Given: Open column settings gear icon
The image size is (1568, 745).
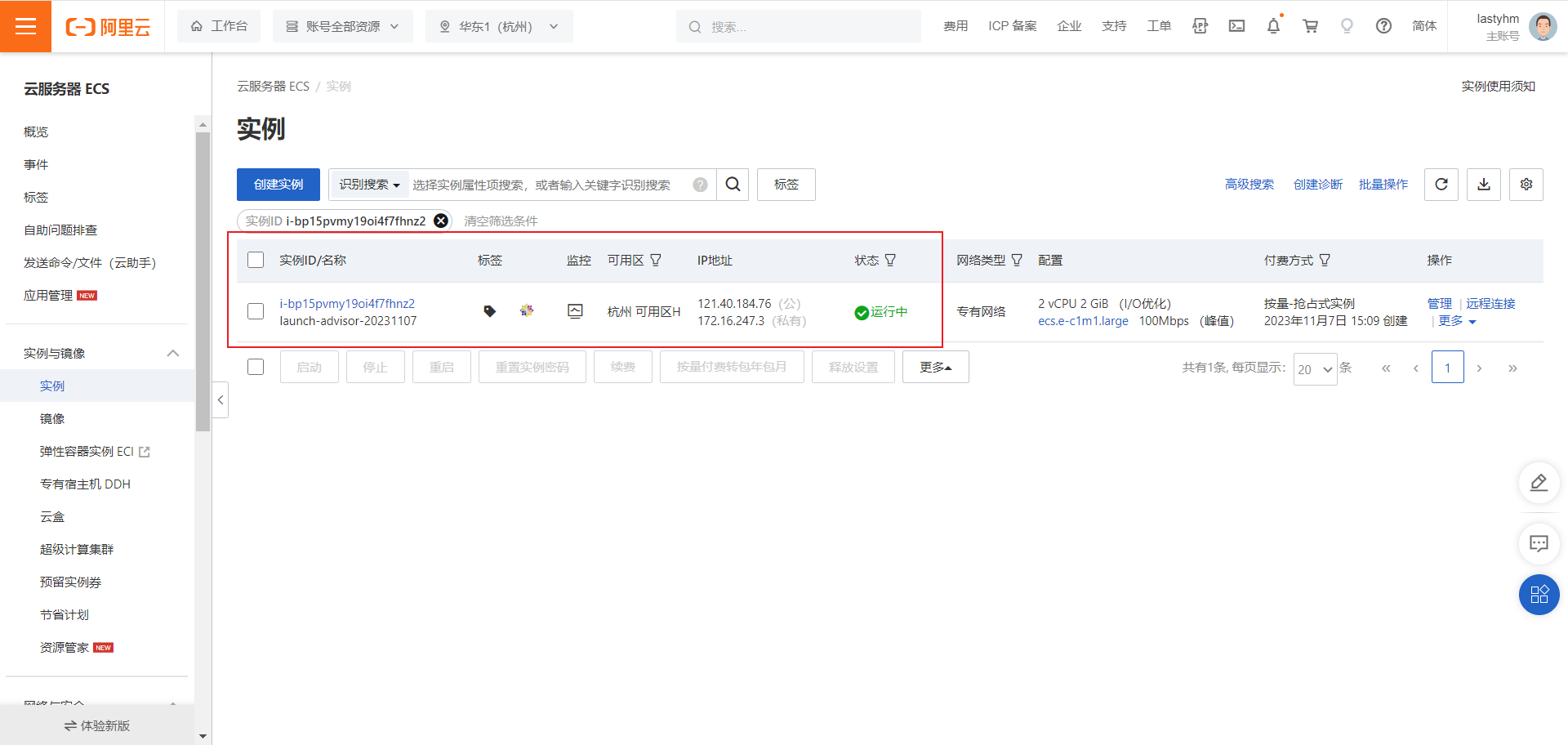Looking at the screenshot, I should (1526, 185).
